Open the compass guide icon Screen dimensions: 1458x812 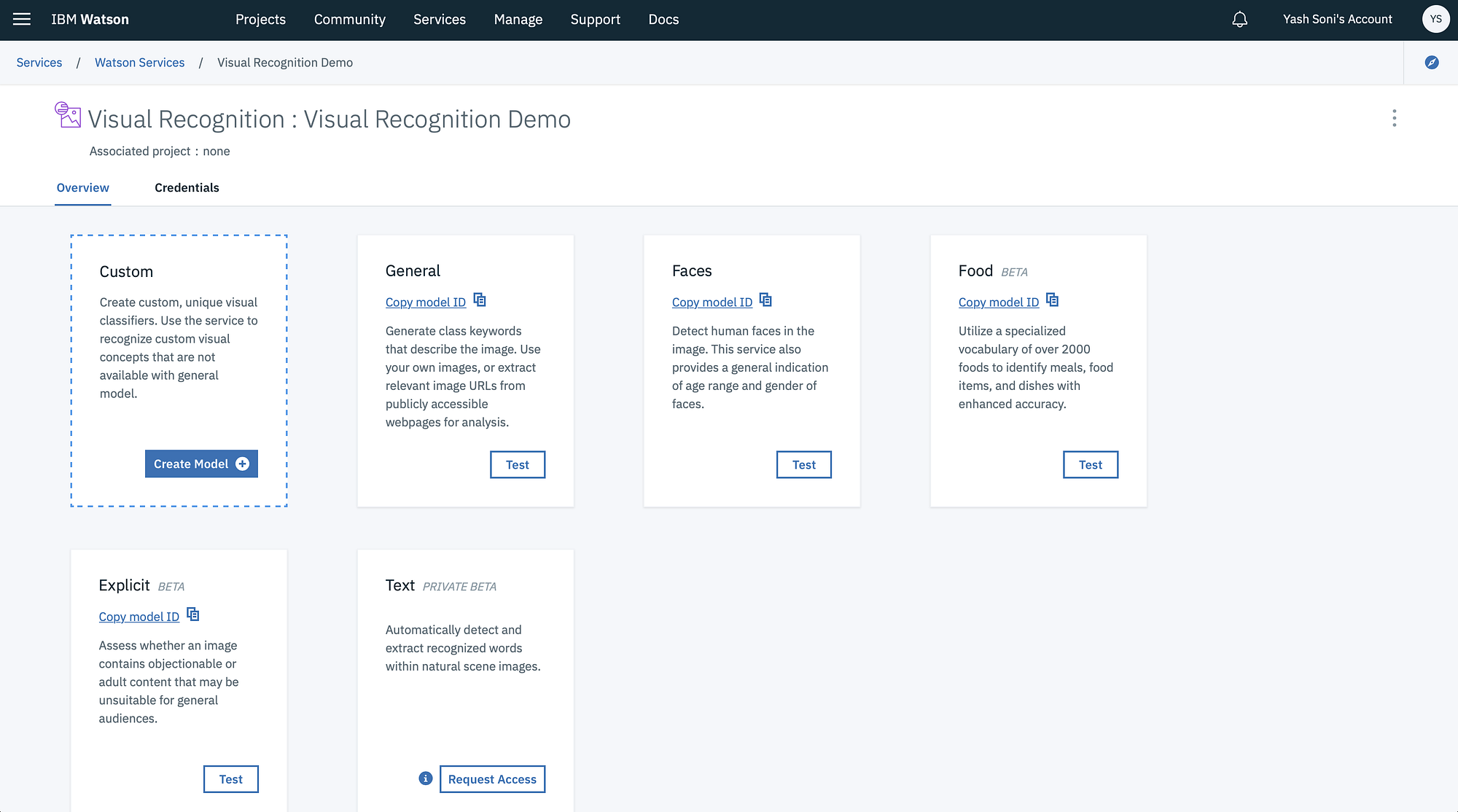coord(1432,63)
